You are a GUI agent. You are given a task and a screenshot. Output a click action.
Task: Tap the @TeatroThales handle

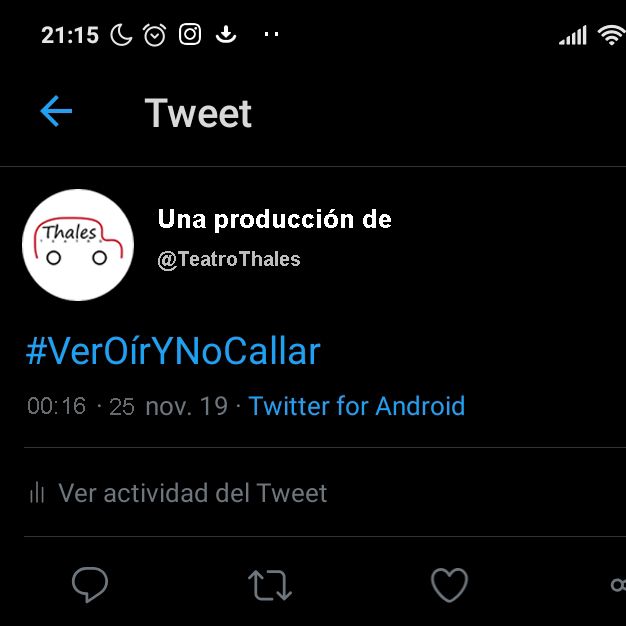[x=229, y=260]
